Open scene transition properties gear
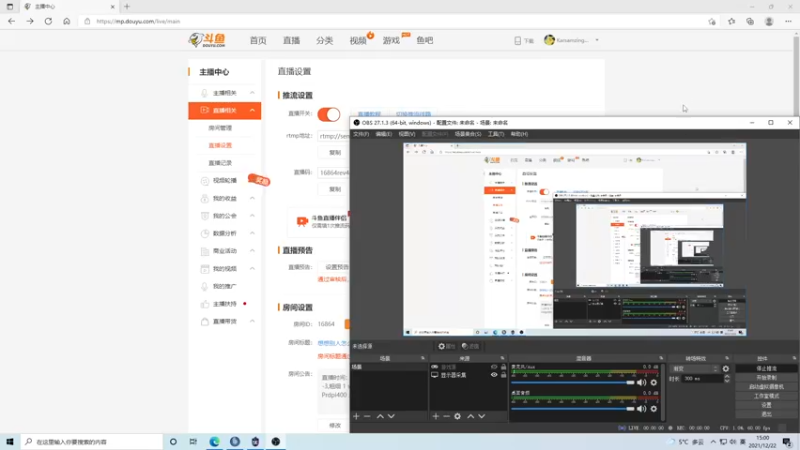 coord(726,368)
